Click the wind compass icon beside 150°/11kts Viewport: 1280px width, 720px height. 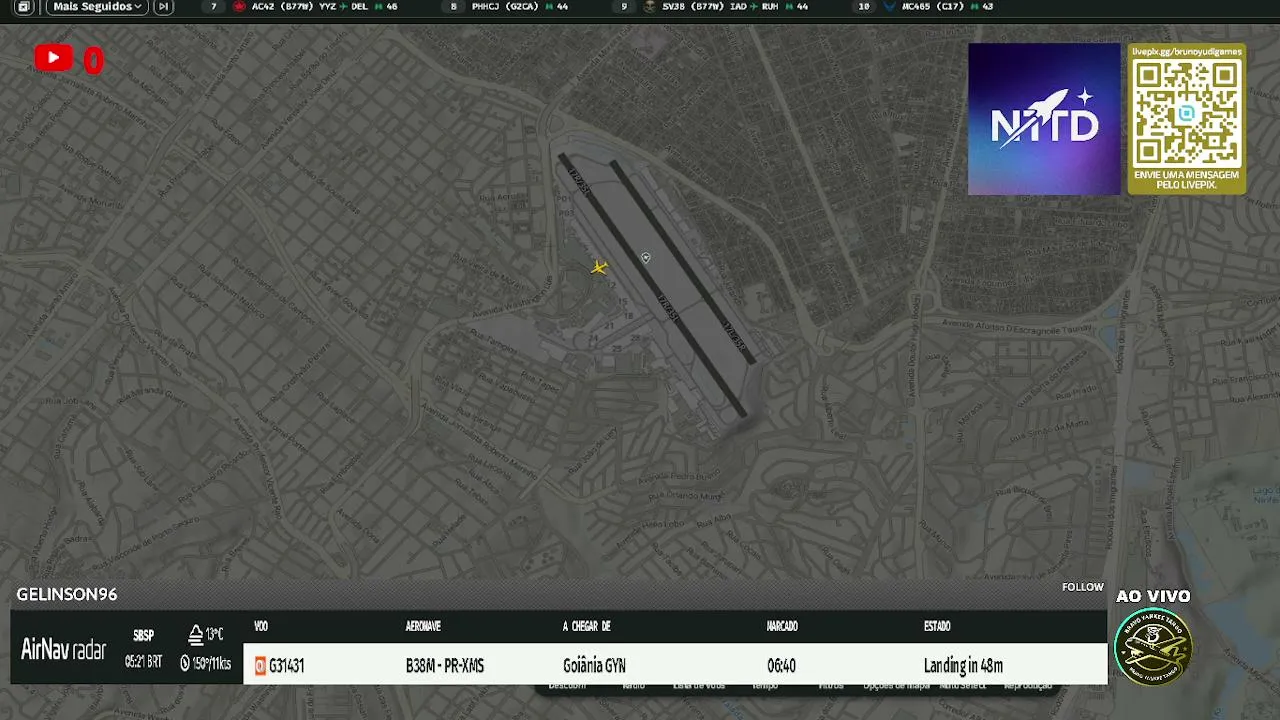pyautogui.click(x=185, y=663)
